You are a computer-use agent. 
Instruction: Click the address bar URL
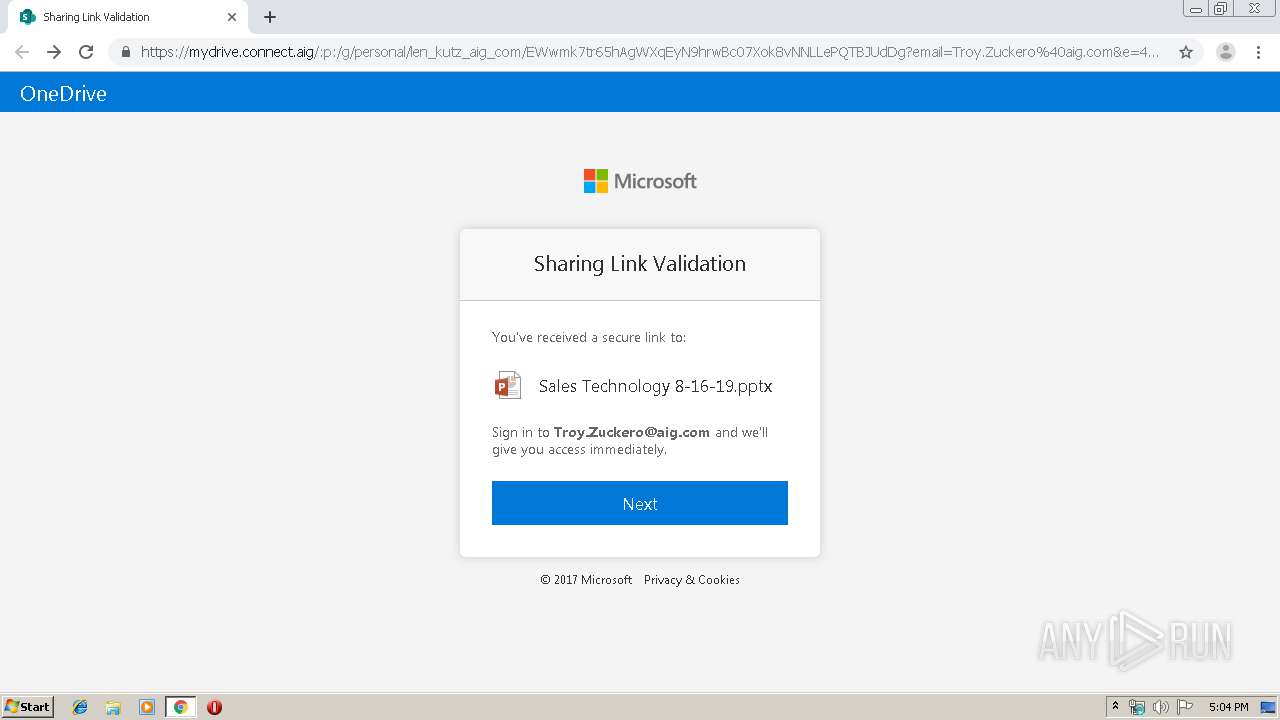[x=650, y=52]
